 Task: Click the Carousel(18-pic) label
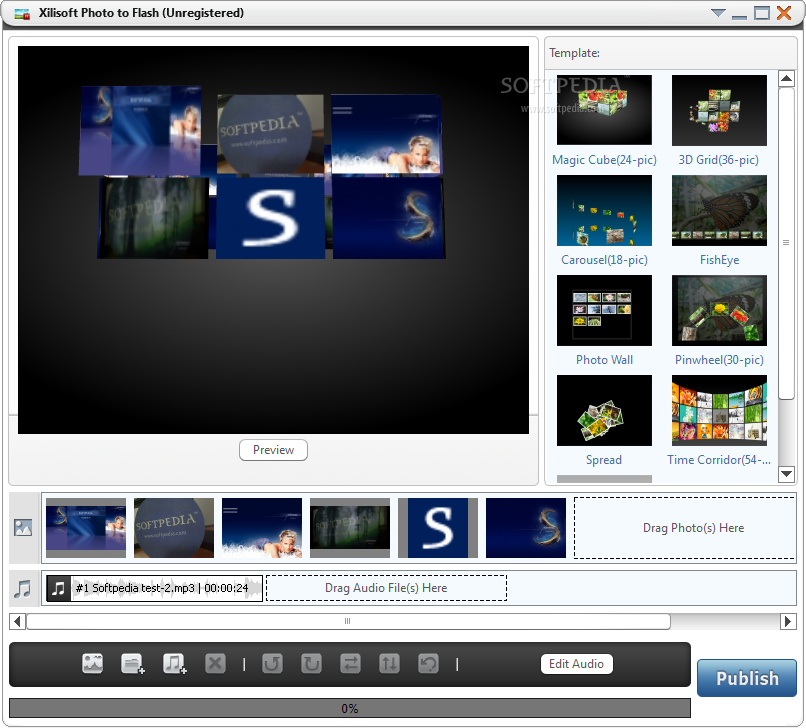(x=604, y=260)
